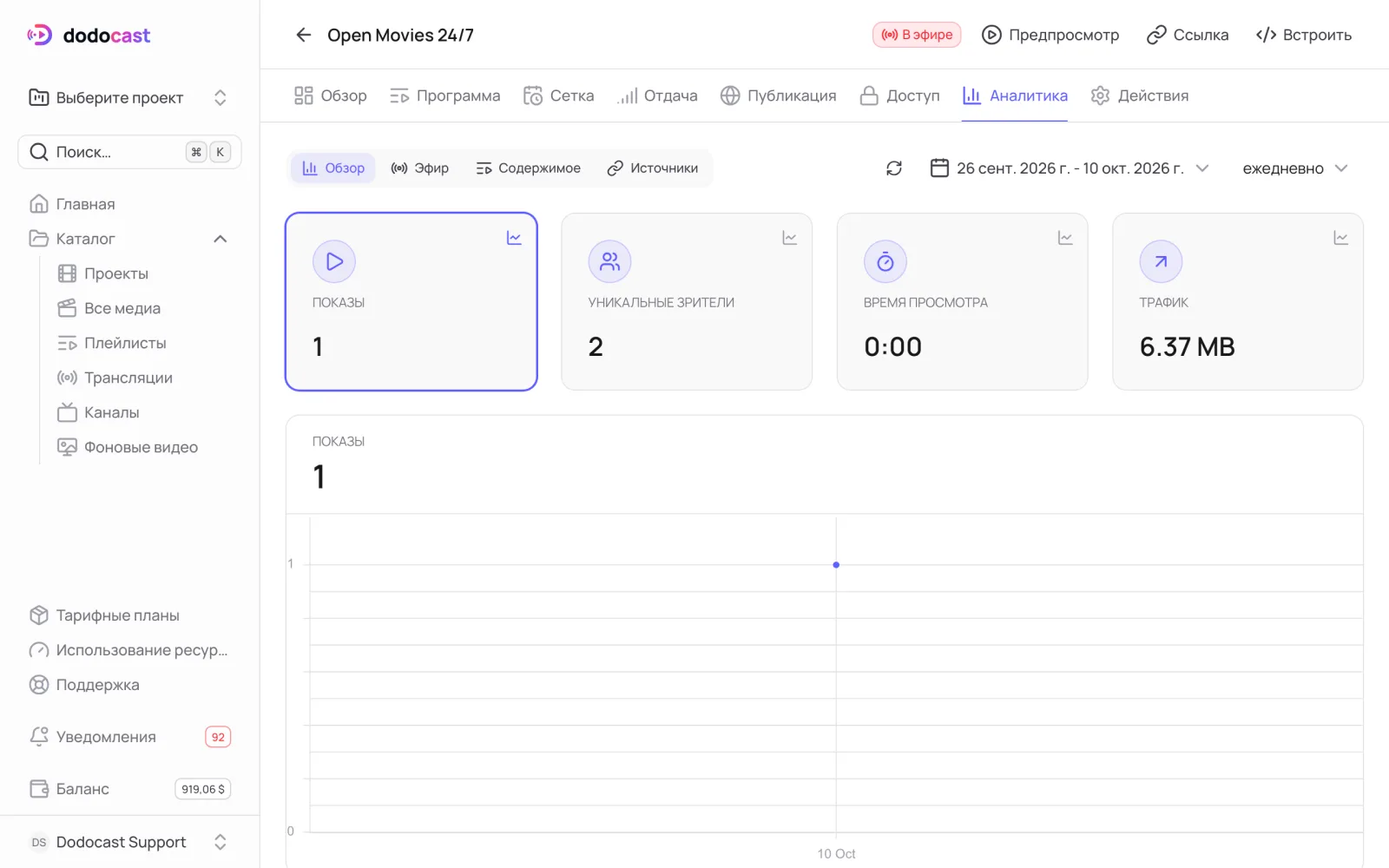The height and width of the screenshot is (868, 1389).
Task: Switch to the Сетка tab
Action: pyautogui.click(x=558, y=95)
